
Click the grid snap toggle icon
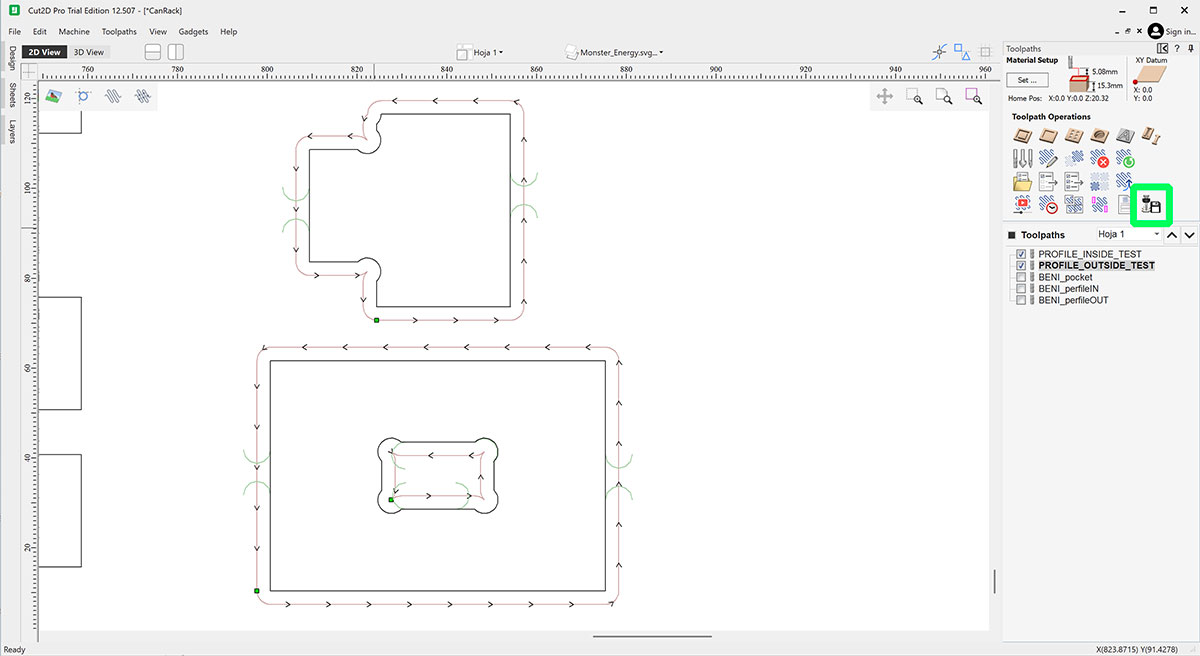tap(985, 52)
